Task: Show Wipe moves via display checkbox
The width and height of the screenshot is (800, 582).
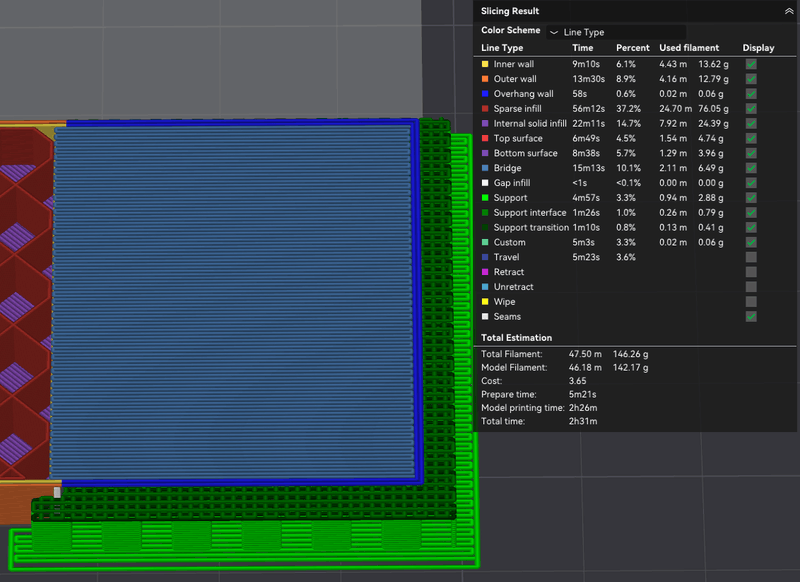Action: (751, 301)
